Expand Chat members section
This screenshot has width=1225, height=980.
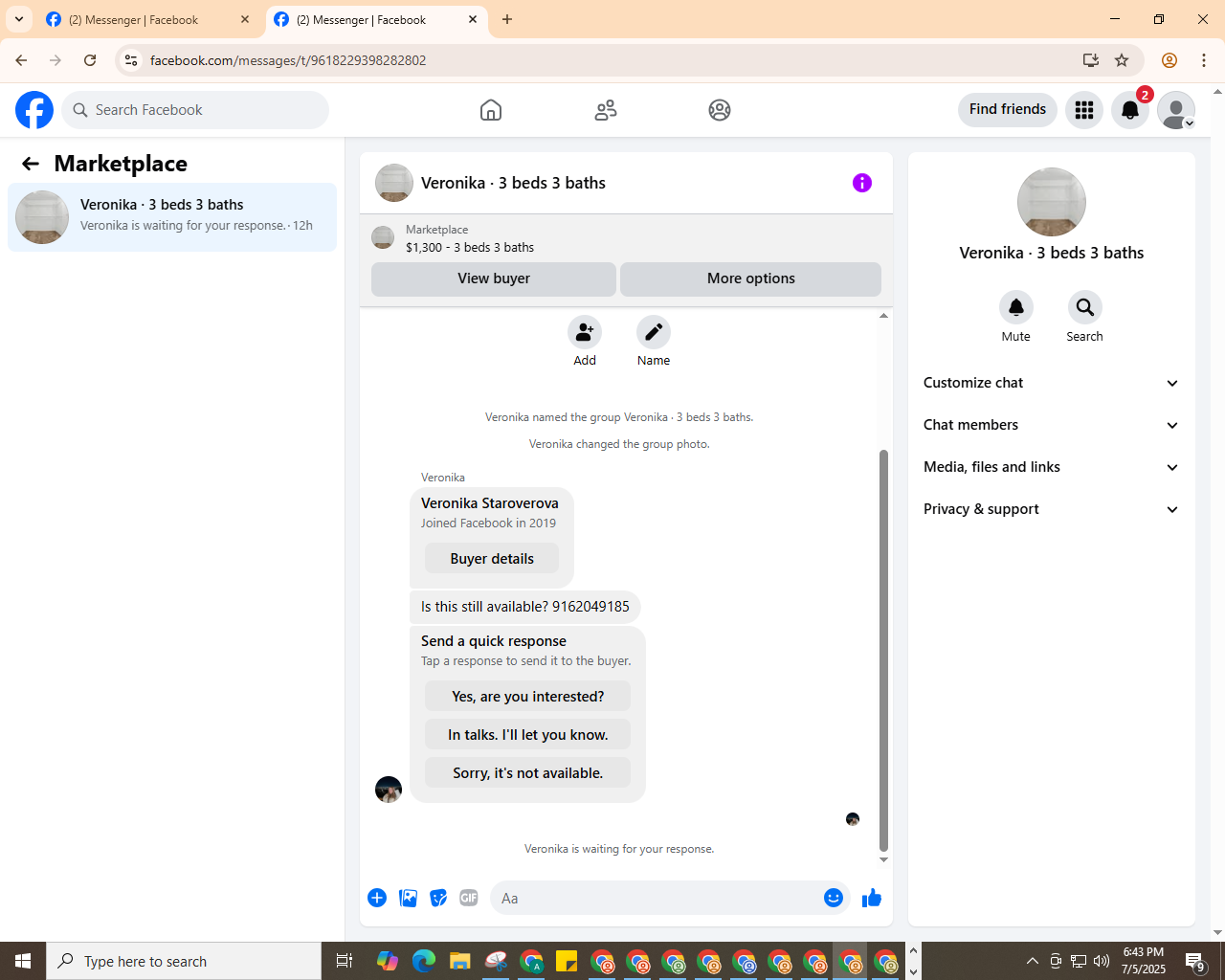1052,425
